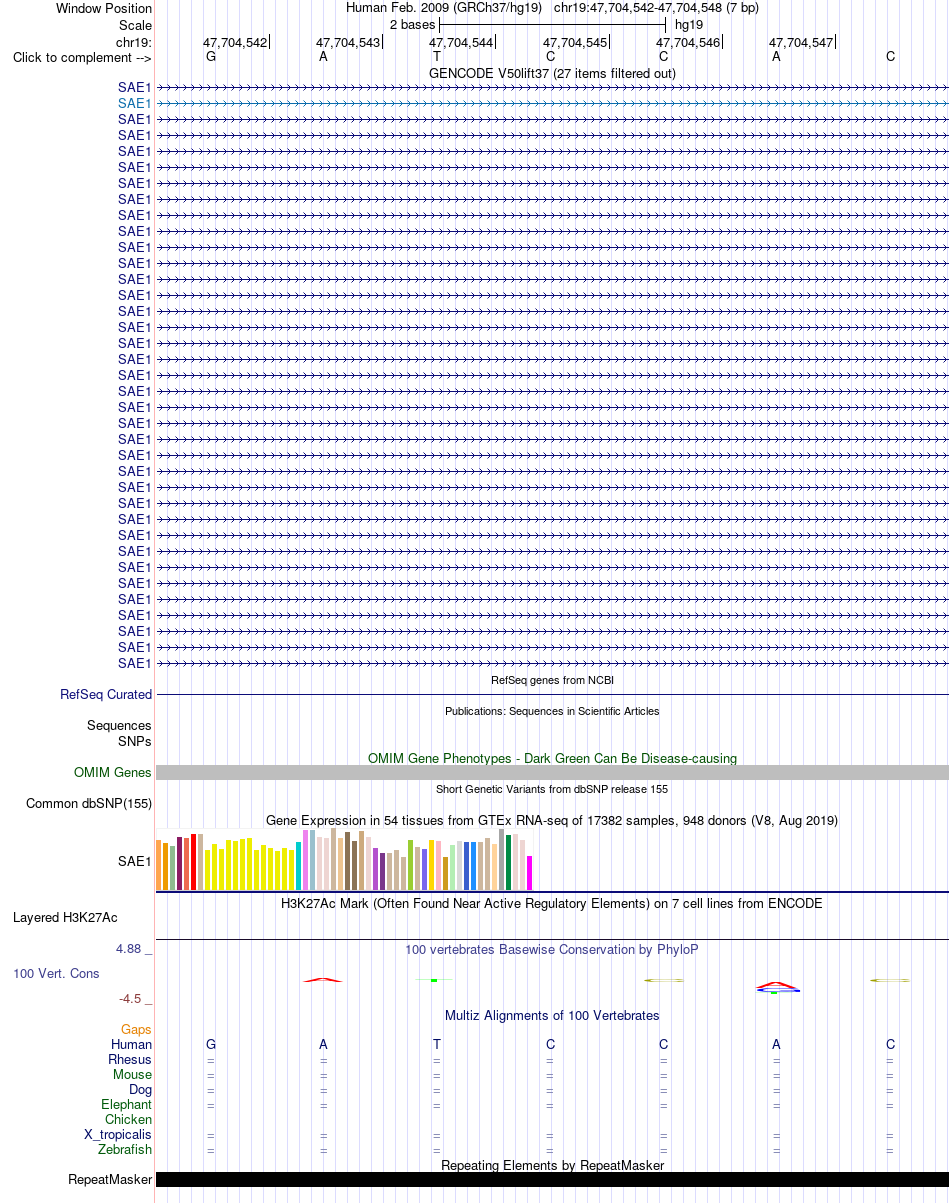Click the H3K27Ac Mark track title
The image size is (950, 1203).
552,903
